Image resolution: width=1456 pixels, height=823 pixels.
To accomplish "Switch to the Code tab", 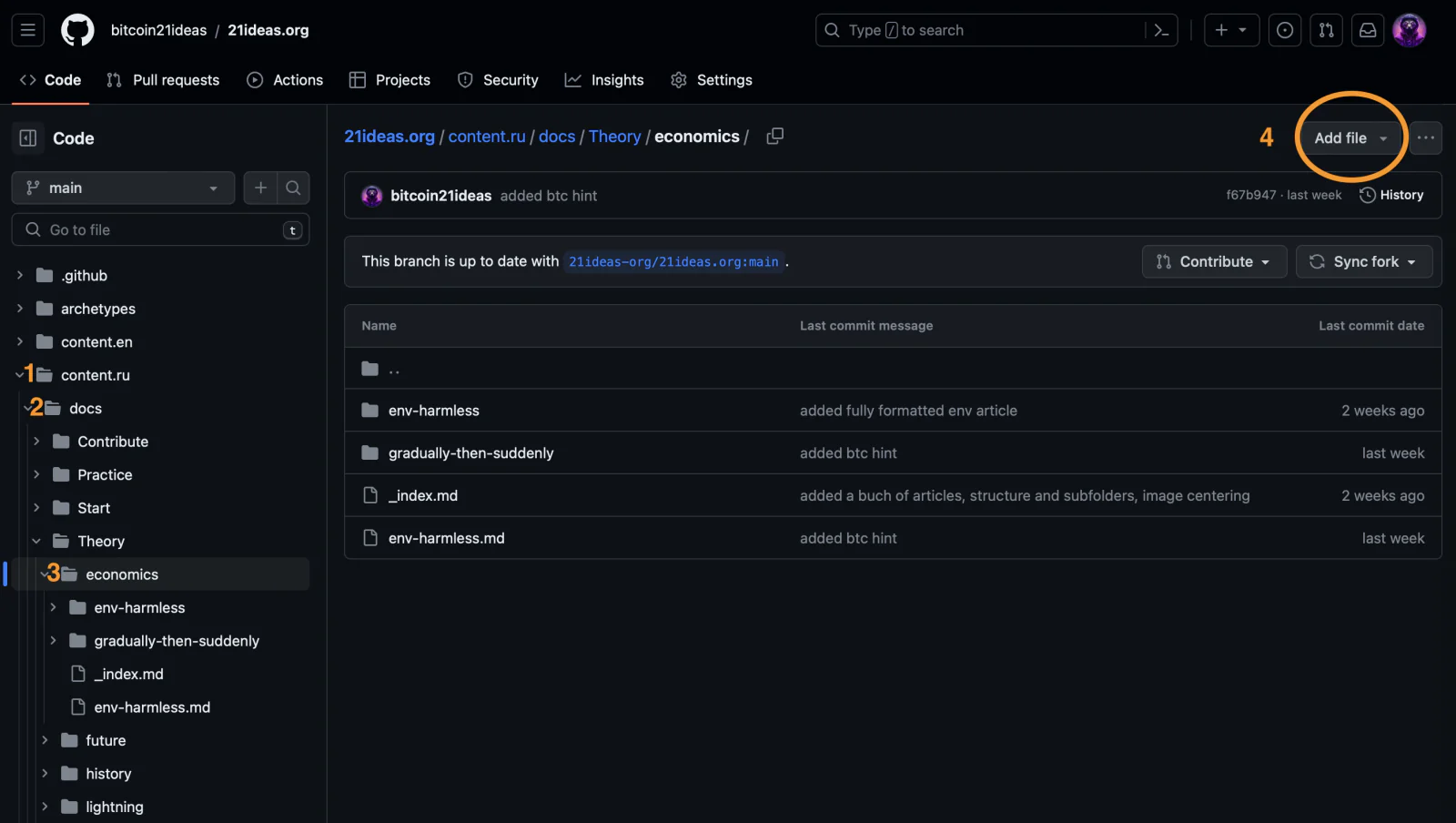I will (51, 80).
